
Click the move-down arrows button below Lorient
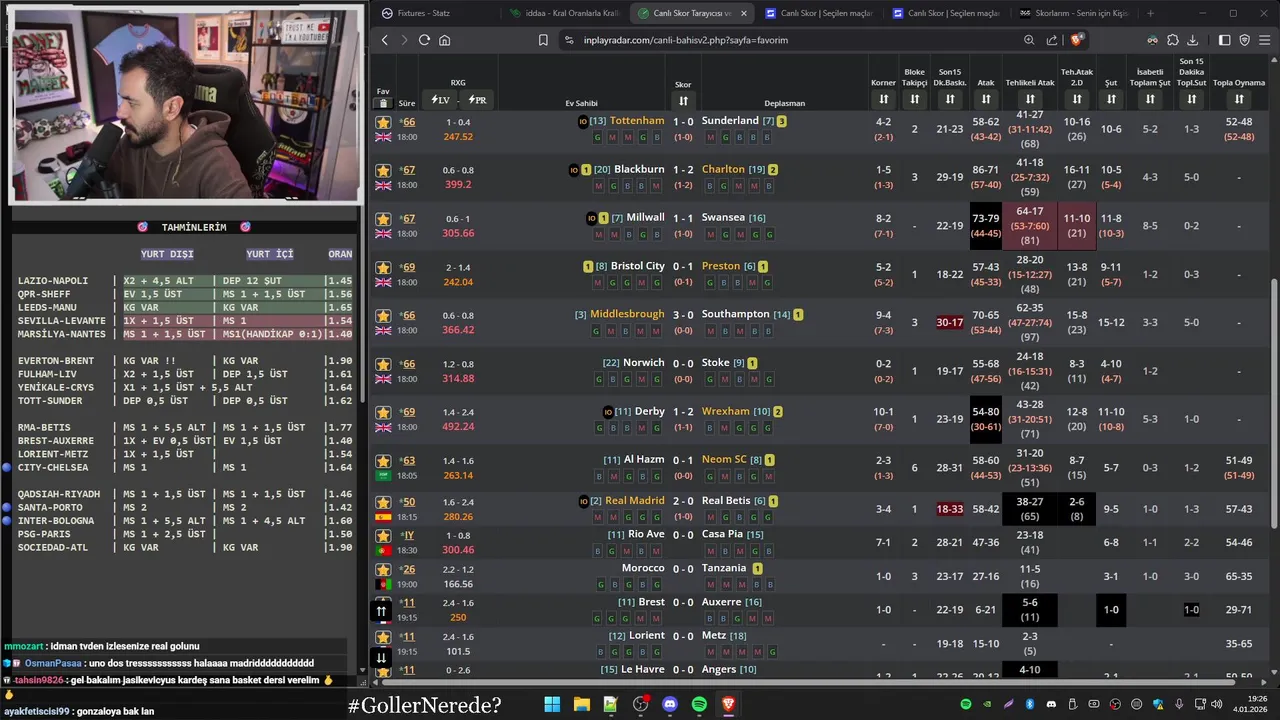[x=381, y=657]
